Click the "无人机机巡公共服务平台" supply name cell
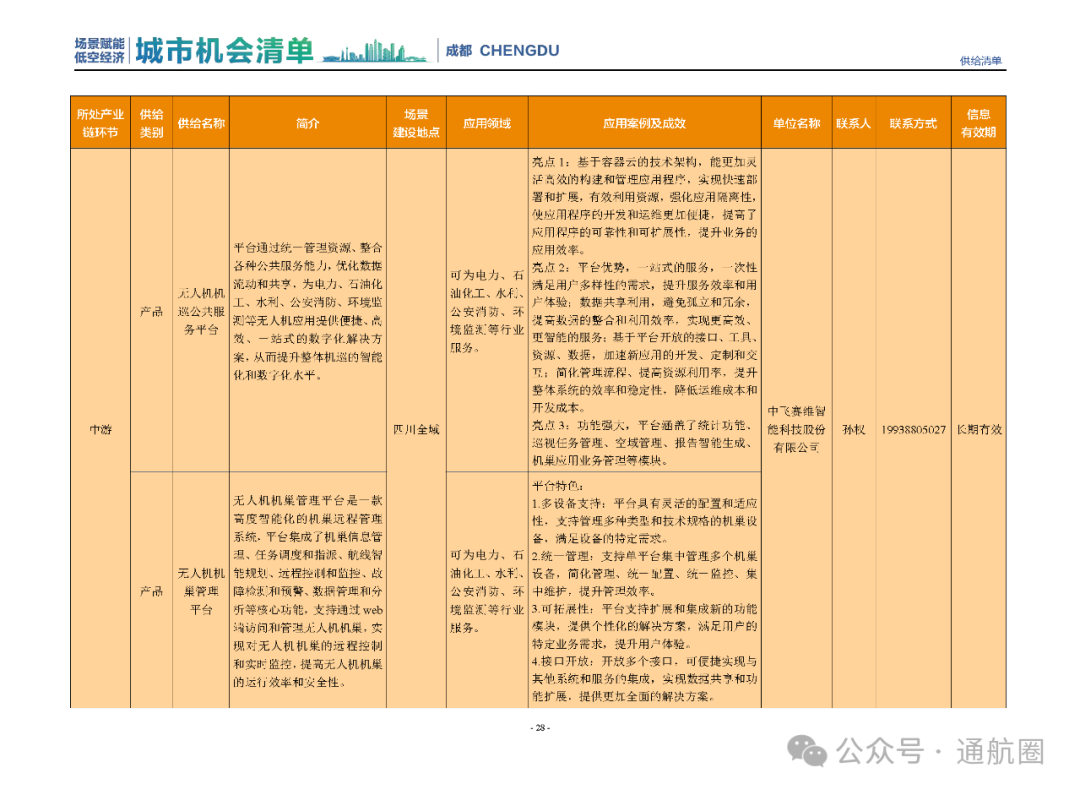1080x795 pixels. pos(201,311)
